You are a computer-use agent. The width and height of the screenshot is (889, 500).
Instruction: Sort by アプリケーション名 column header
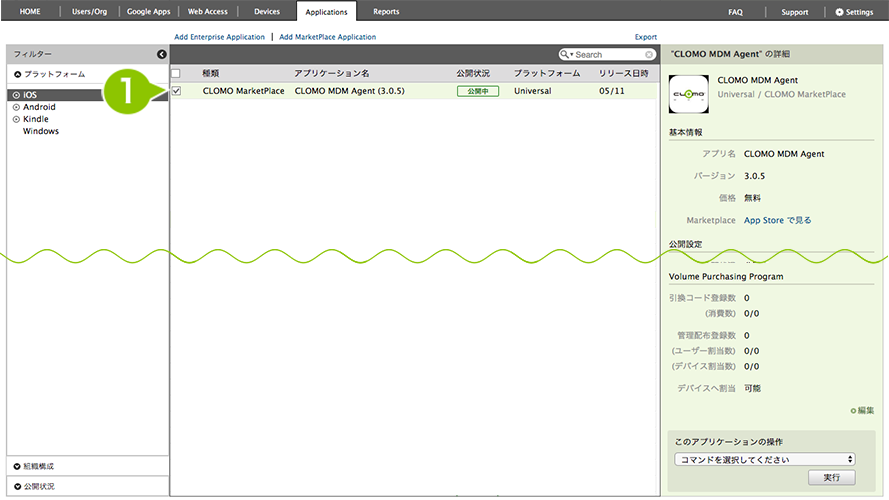(332, 73)
